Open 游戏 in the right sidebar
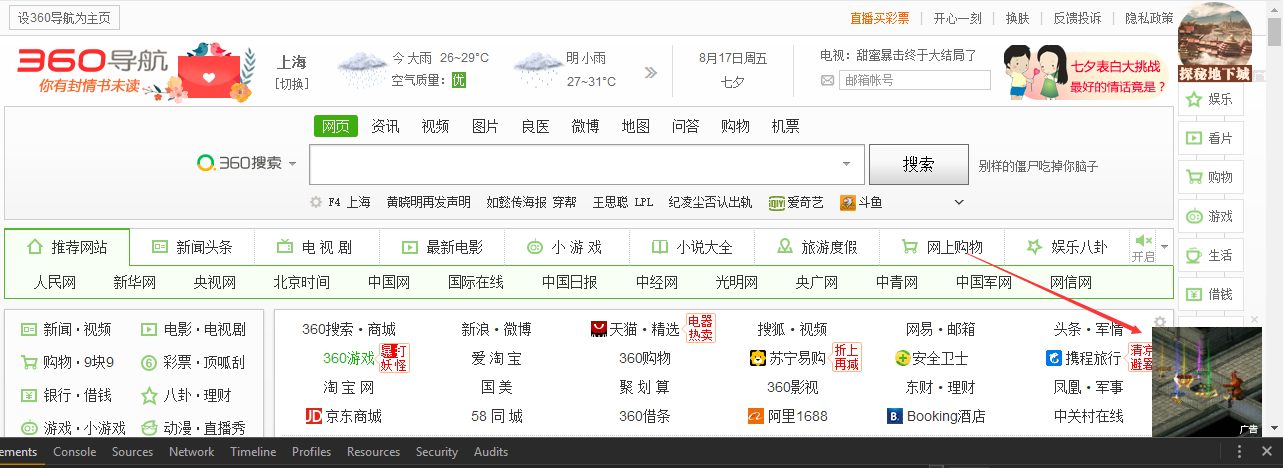 click(x=1210, y=216)
